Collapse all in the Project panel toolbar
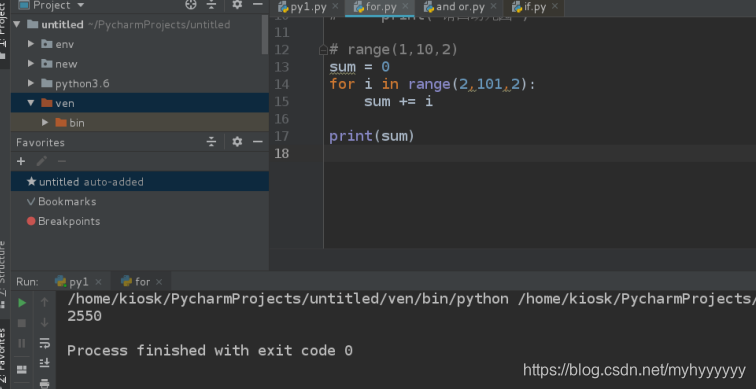The height and width of the screenshot is (389, 756). pos(212,5)
